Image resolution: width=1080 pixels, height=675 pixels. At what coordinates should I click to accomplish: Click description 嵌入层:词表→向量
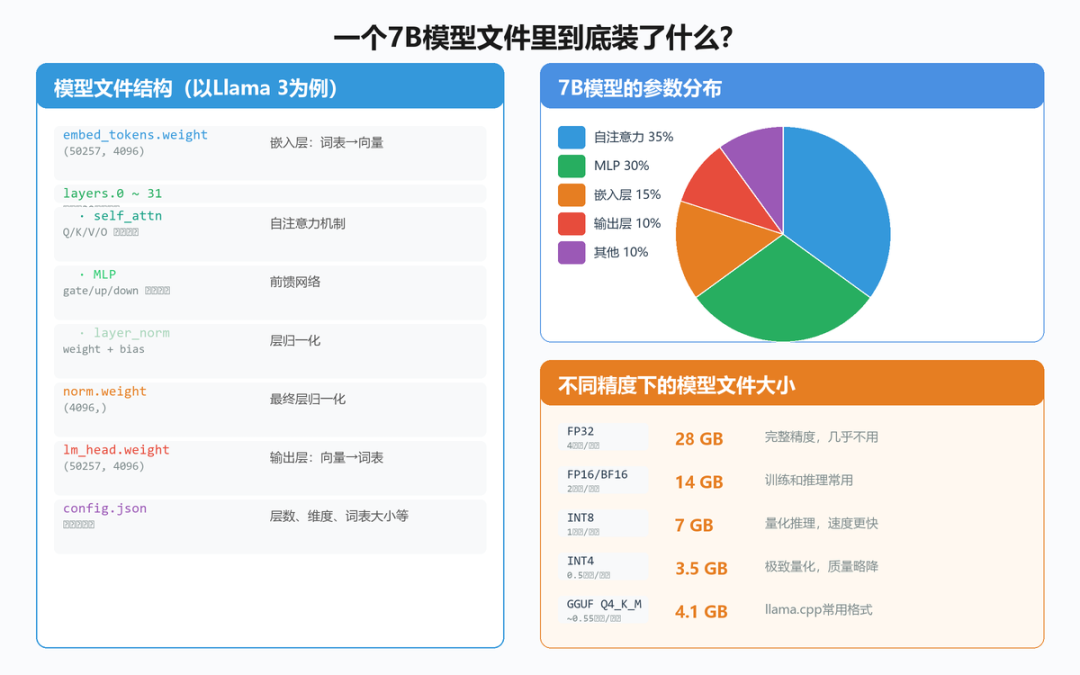click(326, 143)
